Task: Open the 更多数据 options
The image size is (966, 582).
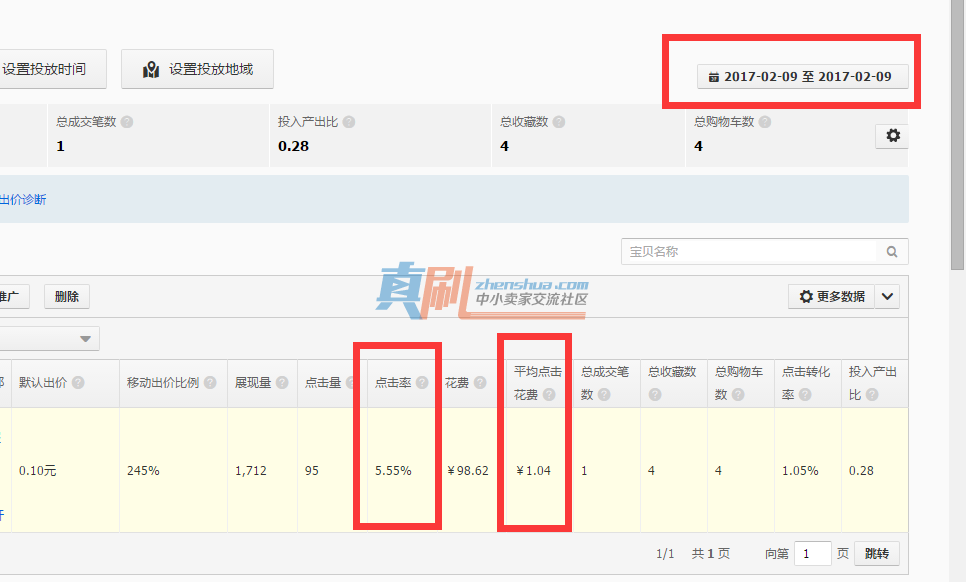Action: 832,296
